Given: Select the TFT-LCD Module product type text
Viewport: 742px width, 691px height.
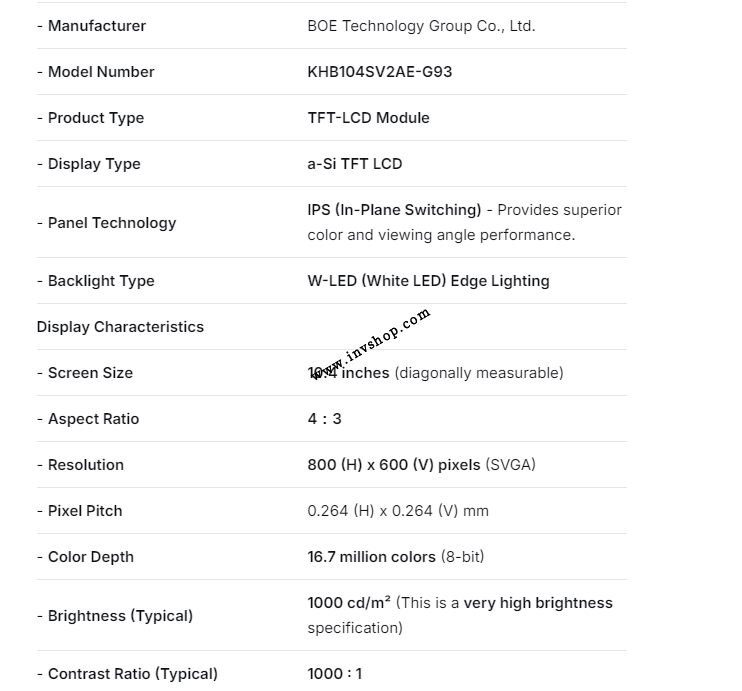Looking at the screenshot, I should tap(368, 118).
